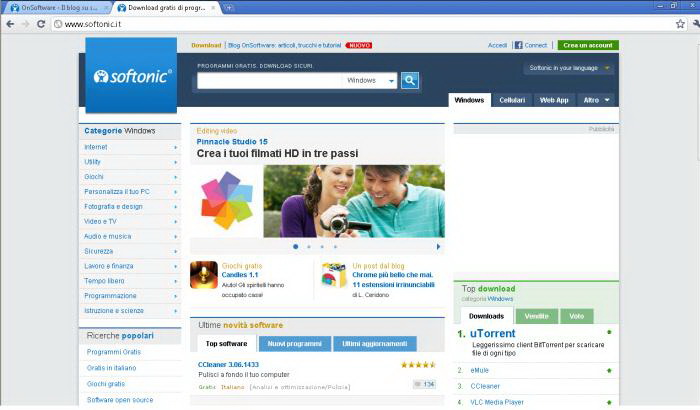
Task: Open the Audio e musica category
Action: (108, 236)
